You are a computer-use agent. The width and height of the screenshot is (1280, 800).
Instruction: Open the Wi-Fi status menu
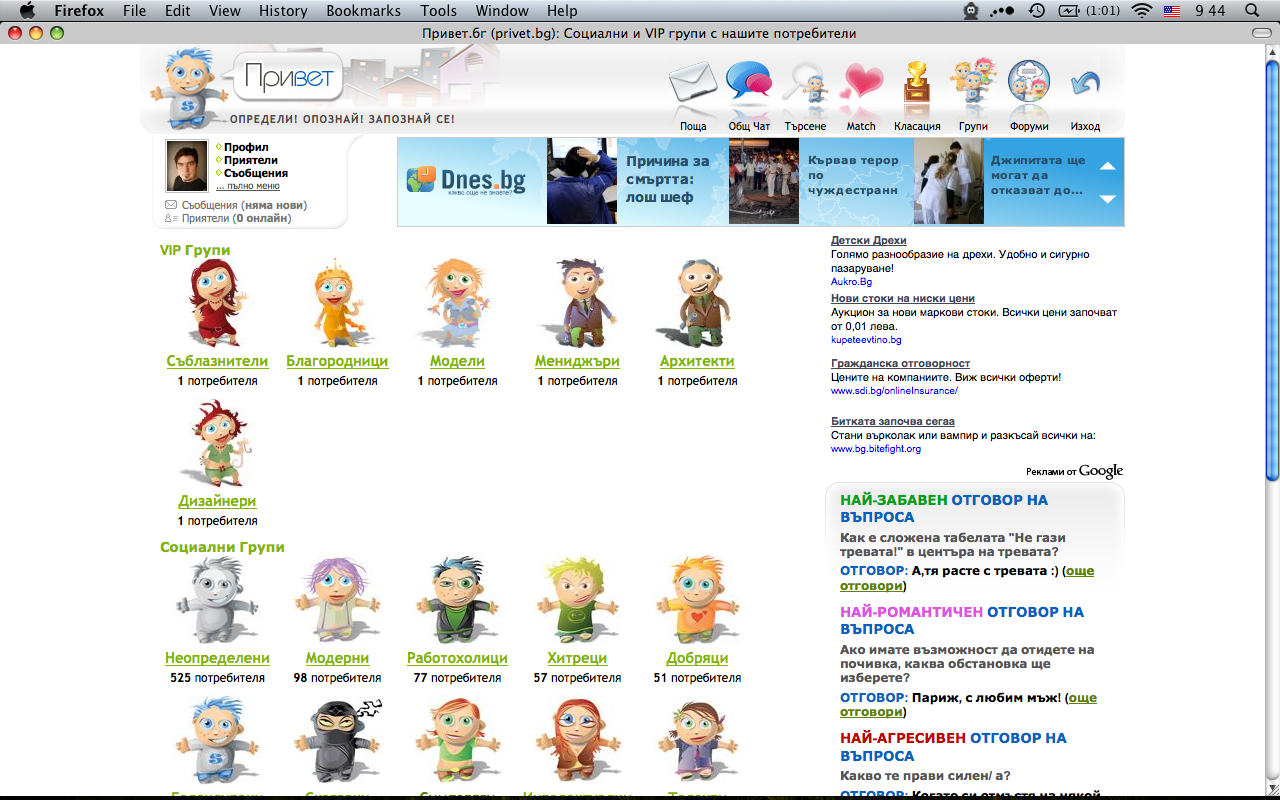click(x=1141, y=10)
